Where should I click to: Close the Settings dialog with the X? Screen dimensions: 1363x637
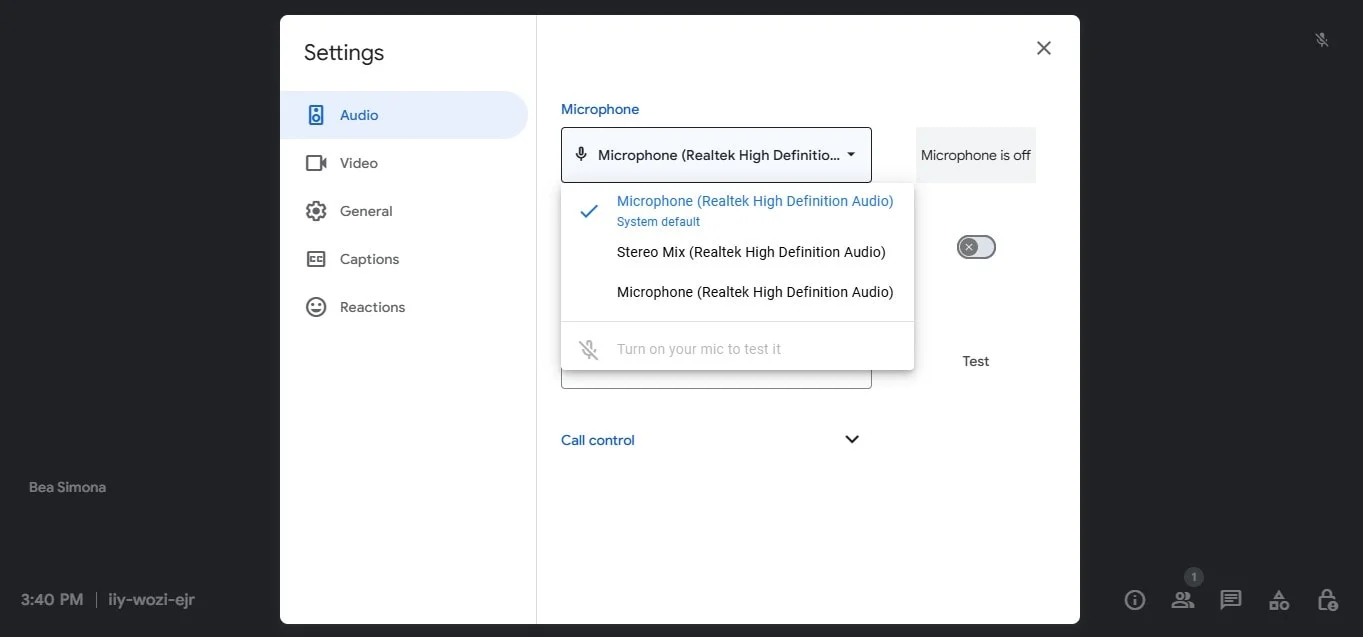(1044, 48)
